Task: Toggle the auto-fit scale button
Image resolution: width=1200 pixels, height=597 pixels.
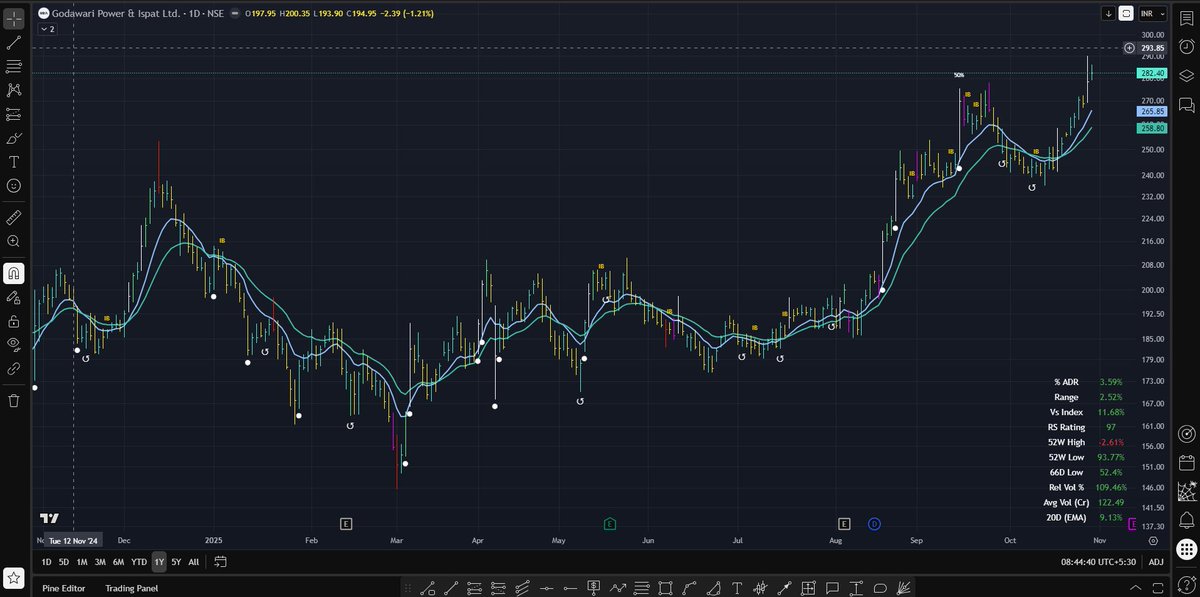Action: pyautogui.click(x=1126, y=13)
